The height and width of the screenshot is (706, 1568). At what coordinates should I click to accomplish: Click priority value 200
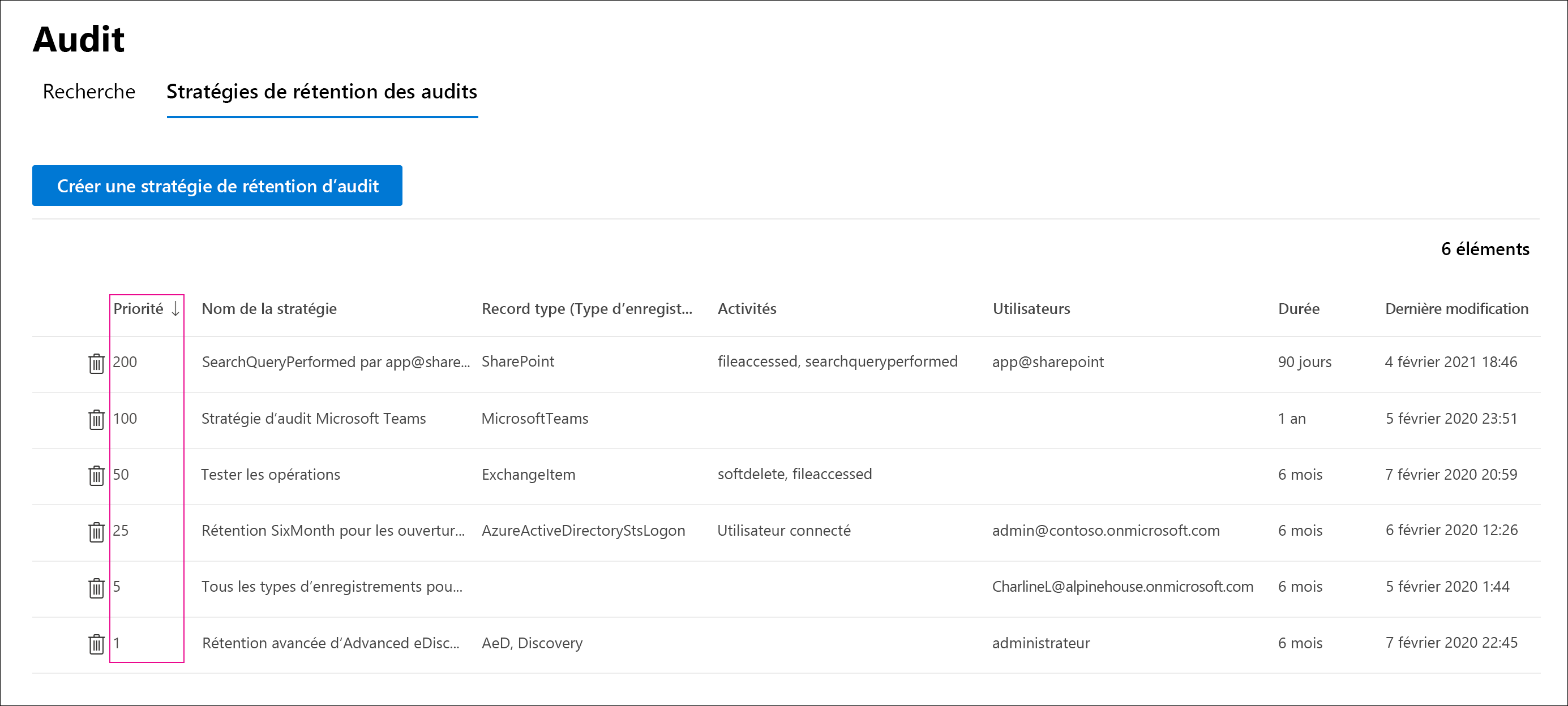click(125, 362)
